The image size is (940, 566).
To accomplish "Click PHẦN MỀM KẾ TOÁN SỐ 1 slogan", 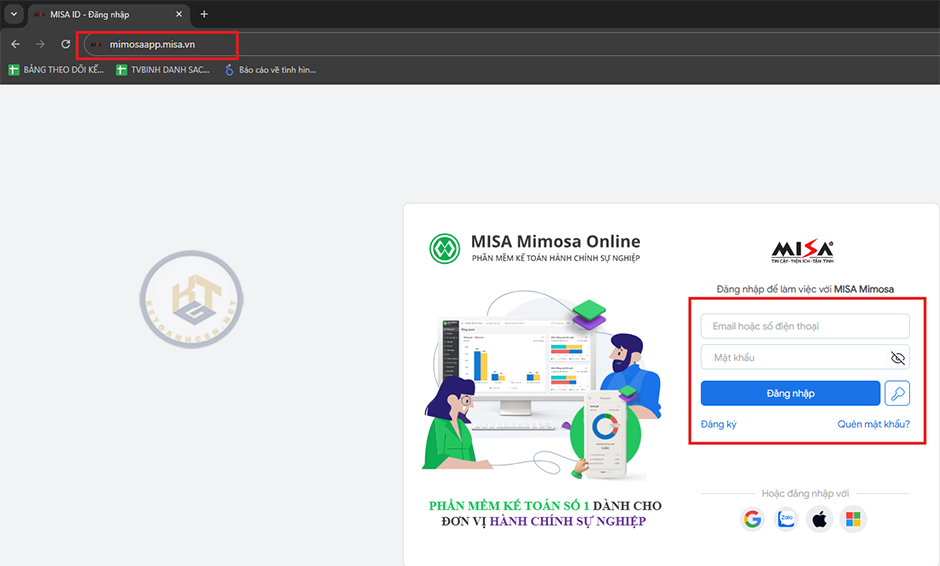I will pos(544,513).
